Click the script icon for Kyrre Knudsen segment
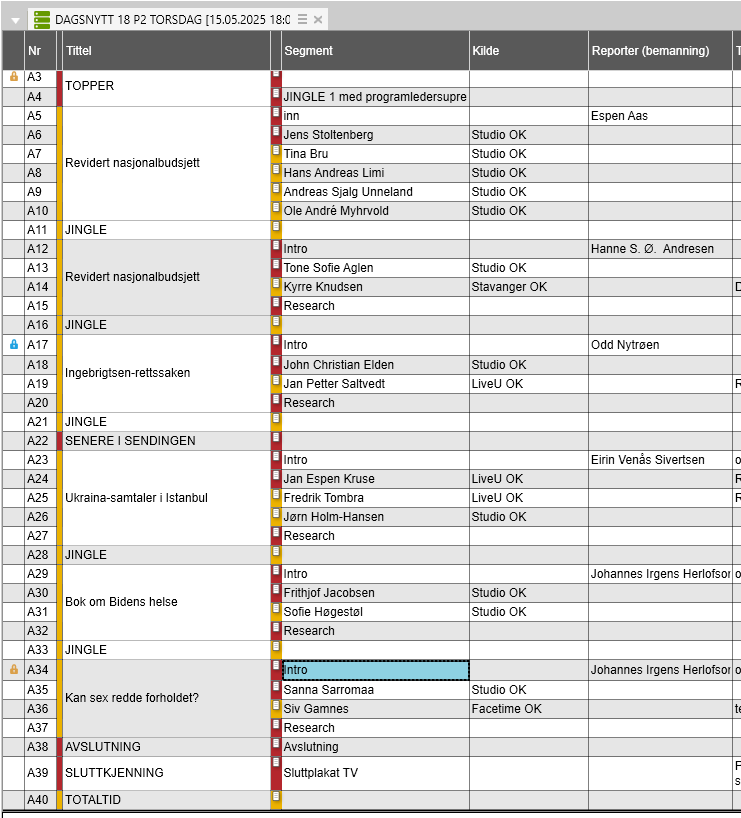The height and width of the screenshot is (818, 741). tap(277, 283)
